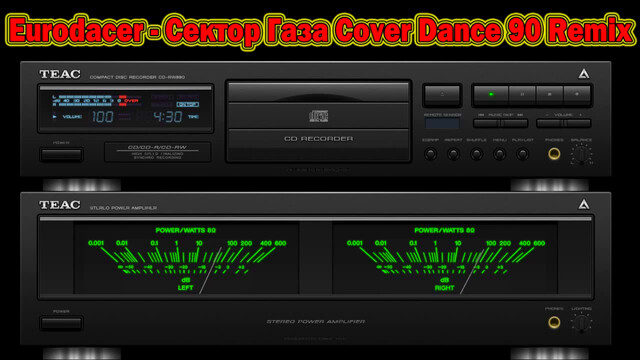
Task: Adjust the Balance dial on CD recorder
Action: pyautogui.click(x=582, y=154)
